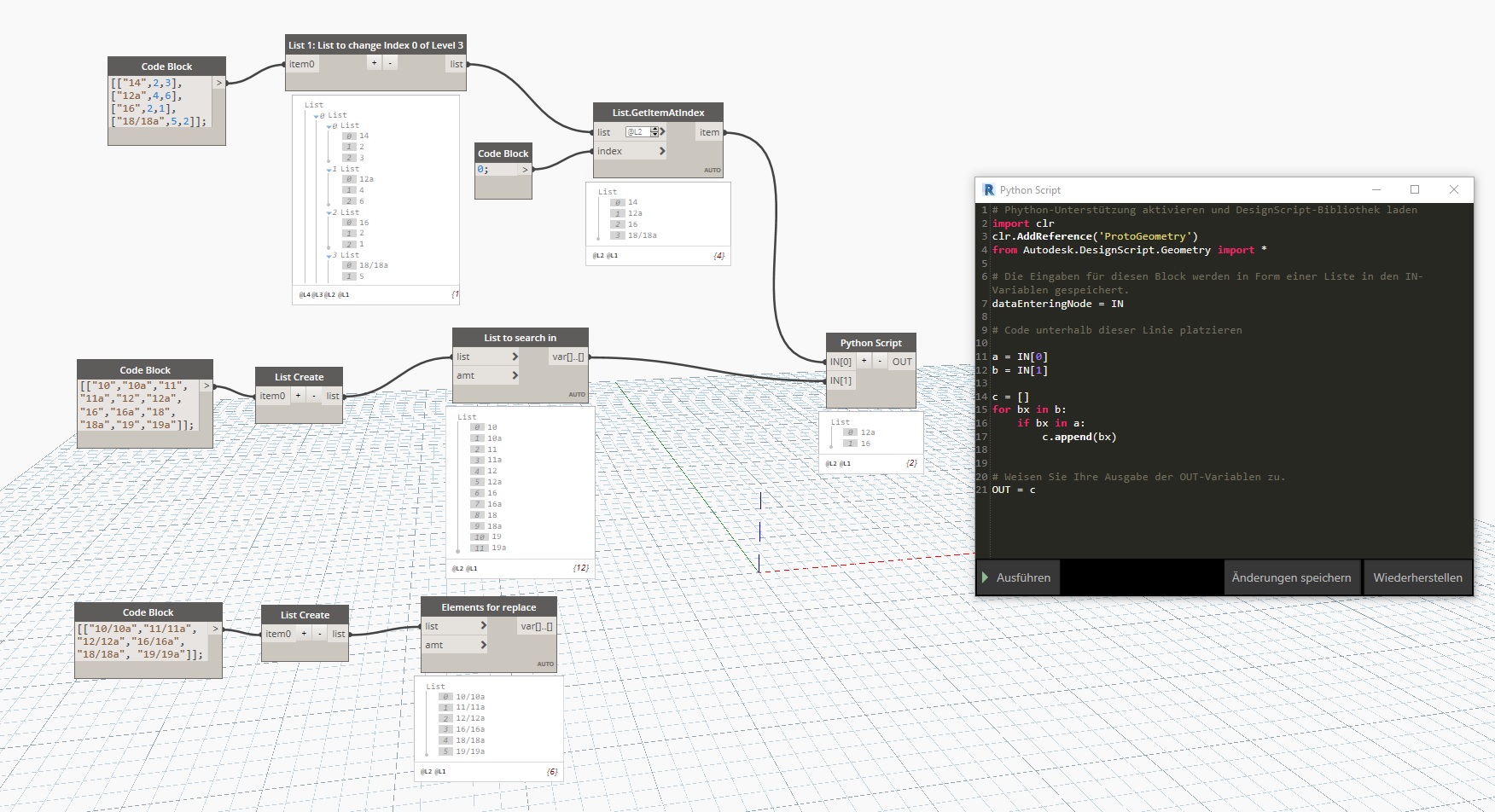Select the List.GetItemAtIndex node title
Screen dimensions: 1495x812
658,113
